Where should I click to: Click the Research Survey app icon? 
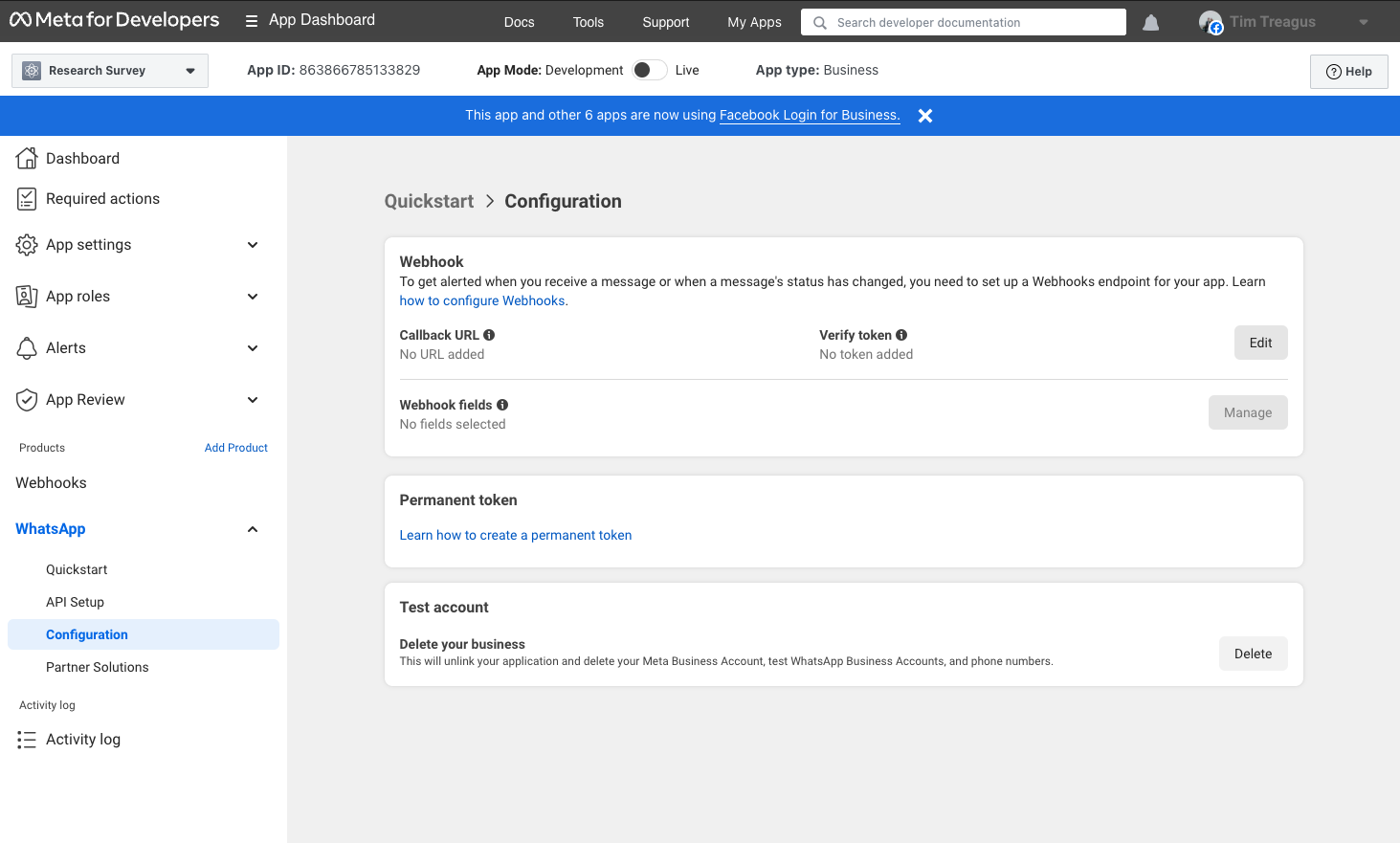(x=32, y=71)
